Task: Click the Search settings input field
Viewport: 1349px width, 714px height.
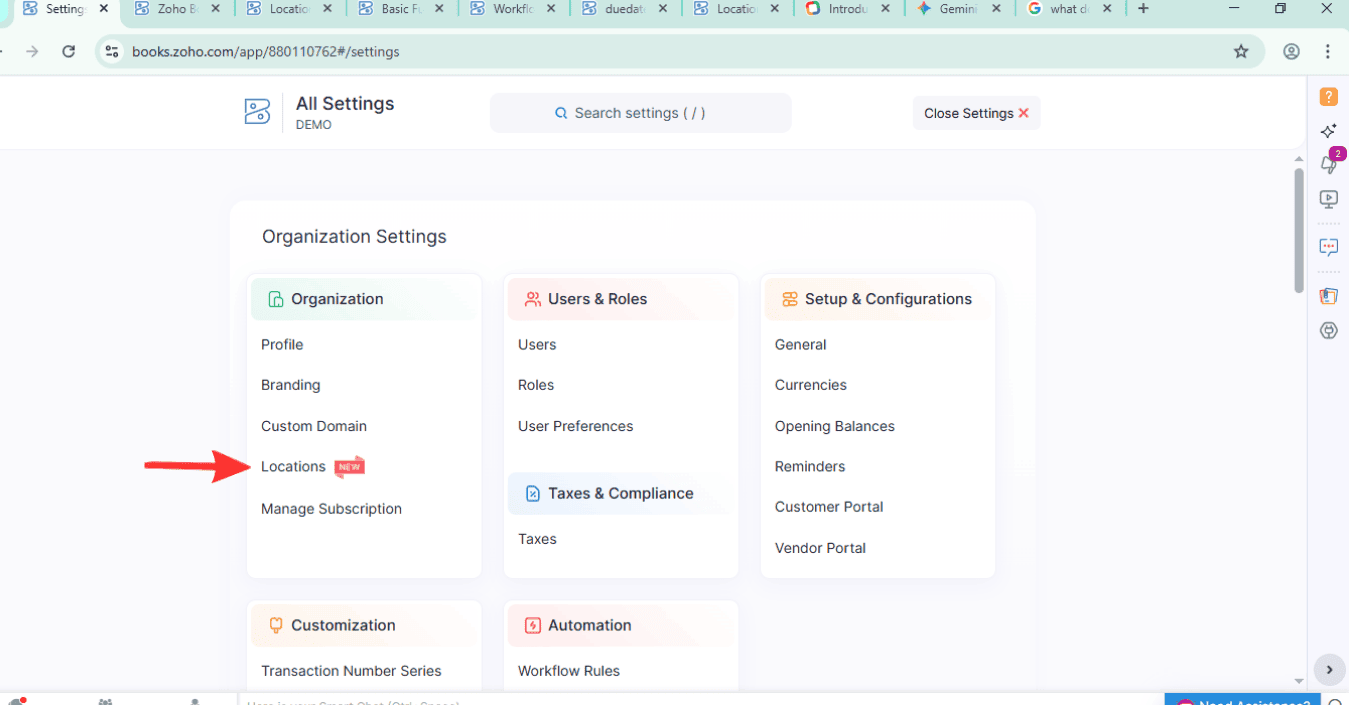Action: (x=639, y=113)
